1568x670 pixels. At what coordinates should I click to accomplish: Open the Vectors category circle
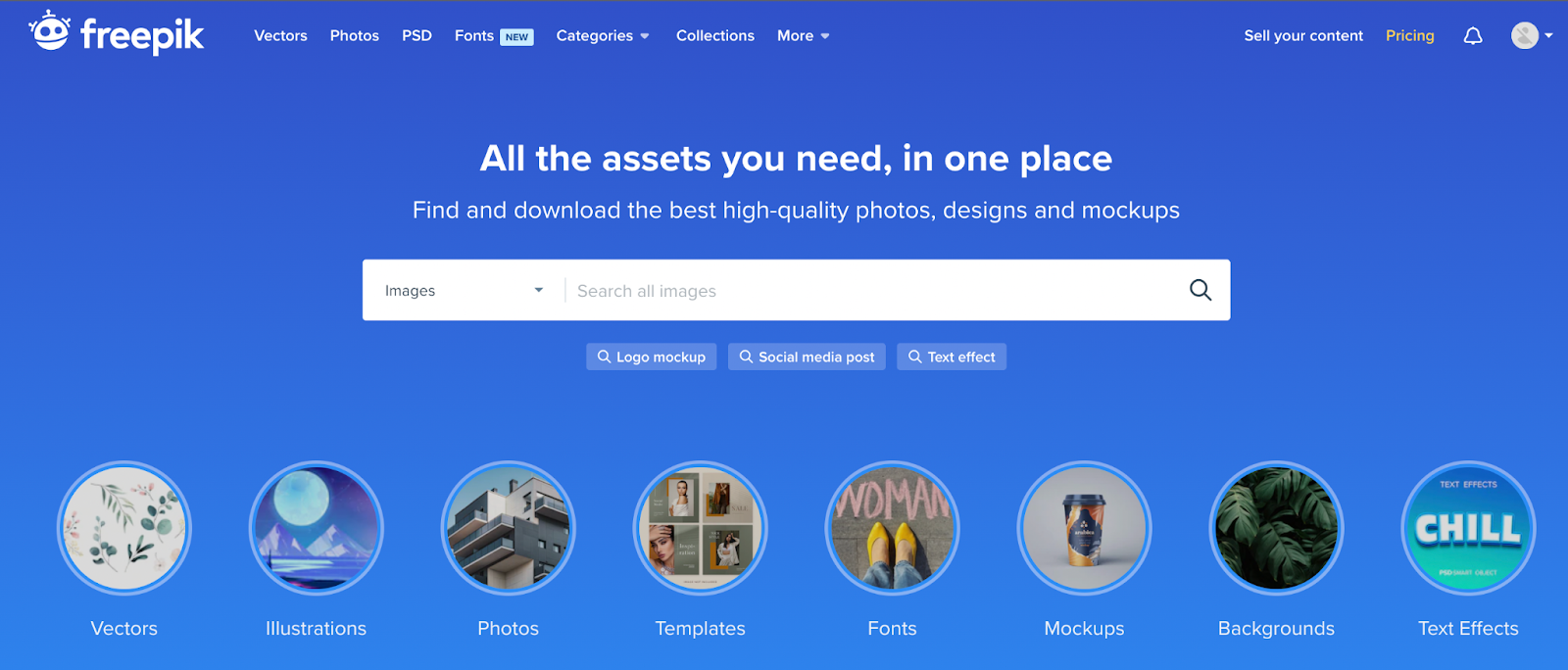click(124, 528)
